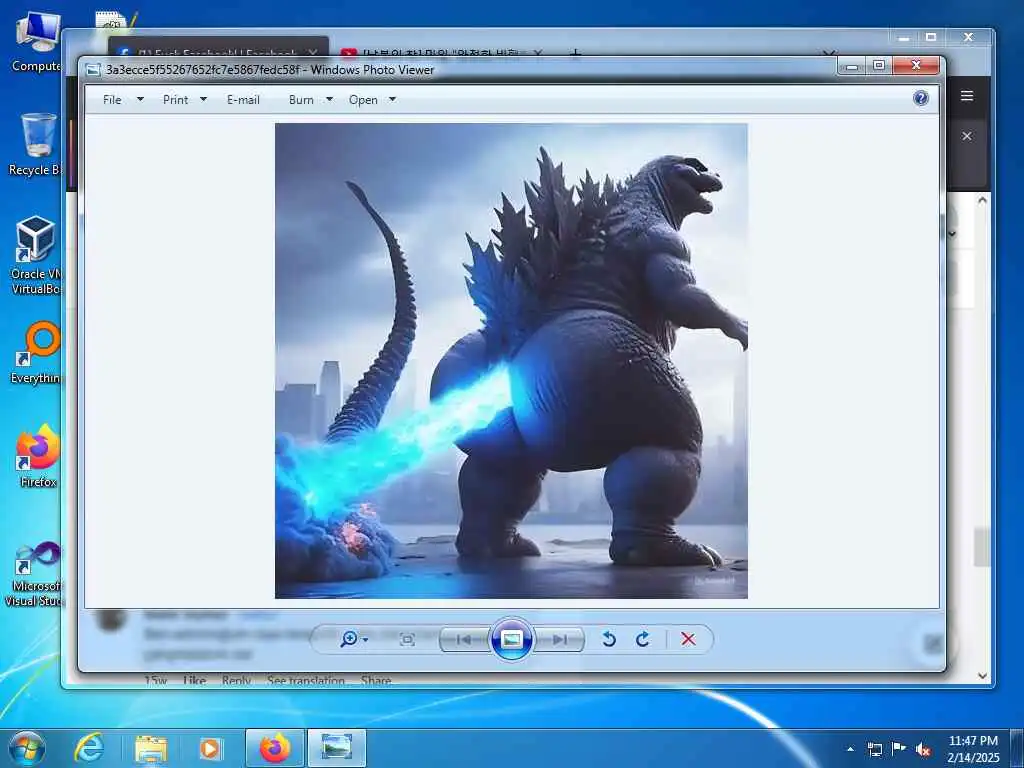Launch Internet Explorer from the taskbar
This screenshot has height=768, width=1024.
[89, 748]
